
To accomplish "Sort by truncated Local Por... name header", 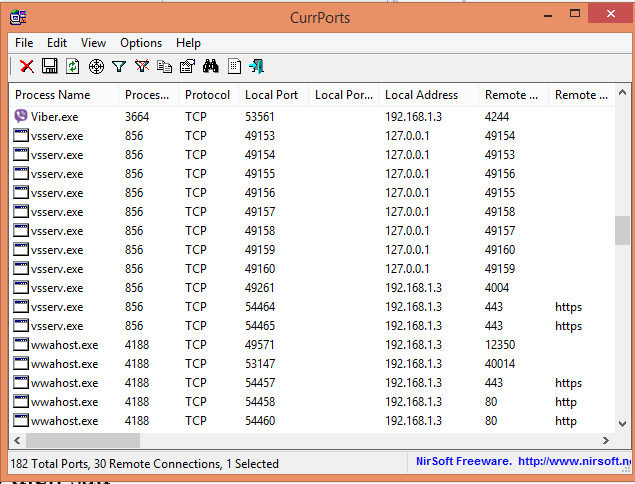I will 343,95.
